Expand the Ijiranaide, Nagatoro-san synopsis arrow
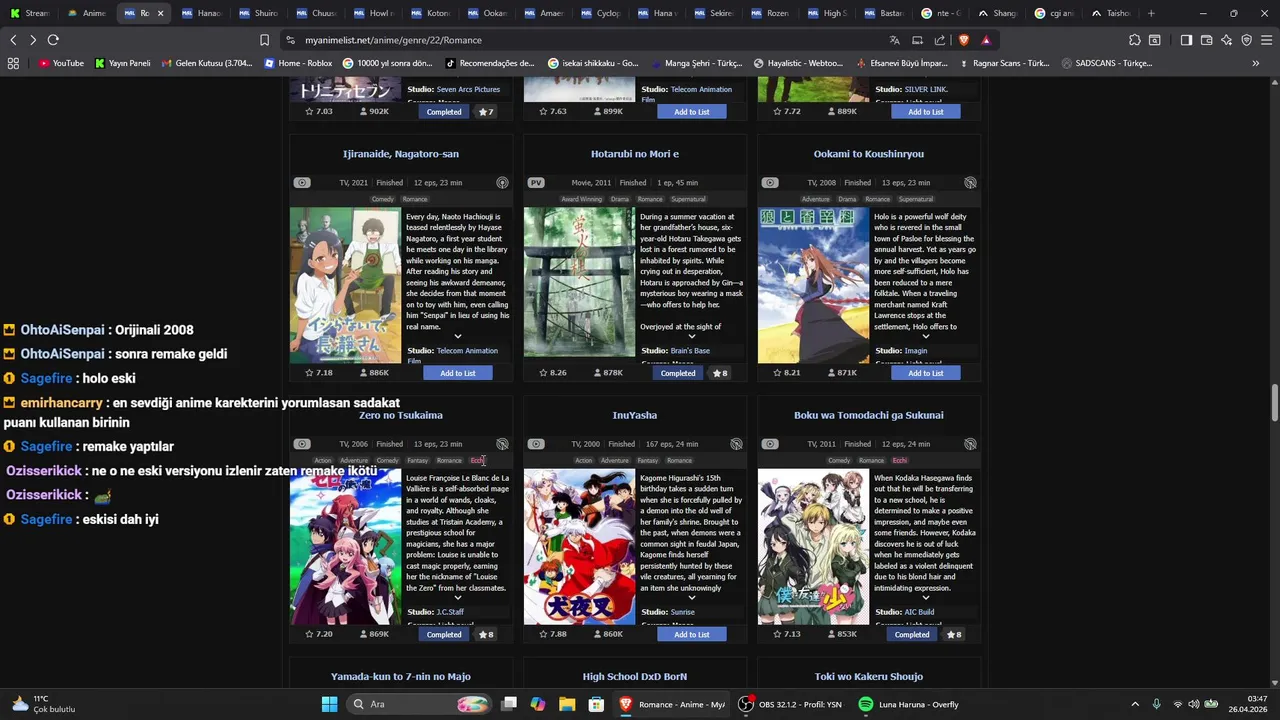 click(x=458, y=336)
